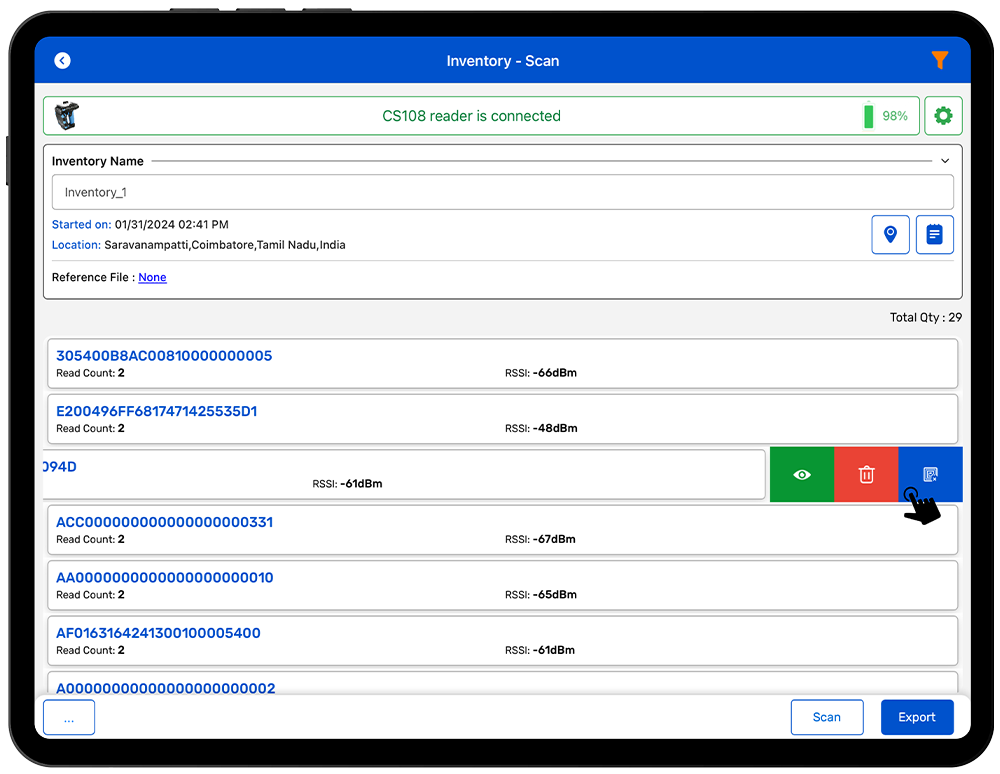1000x774 pixels.
Task: Tap the blue tag search icon
Action: click(x=930, y=475)
